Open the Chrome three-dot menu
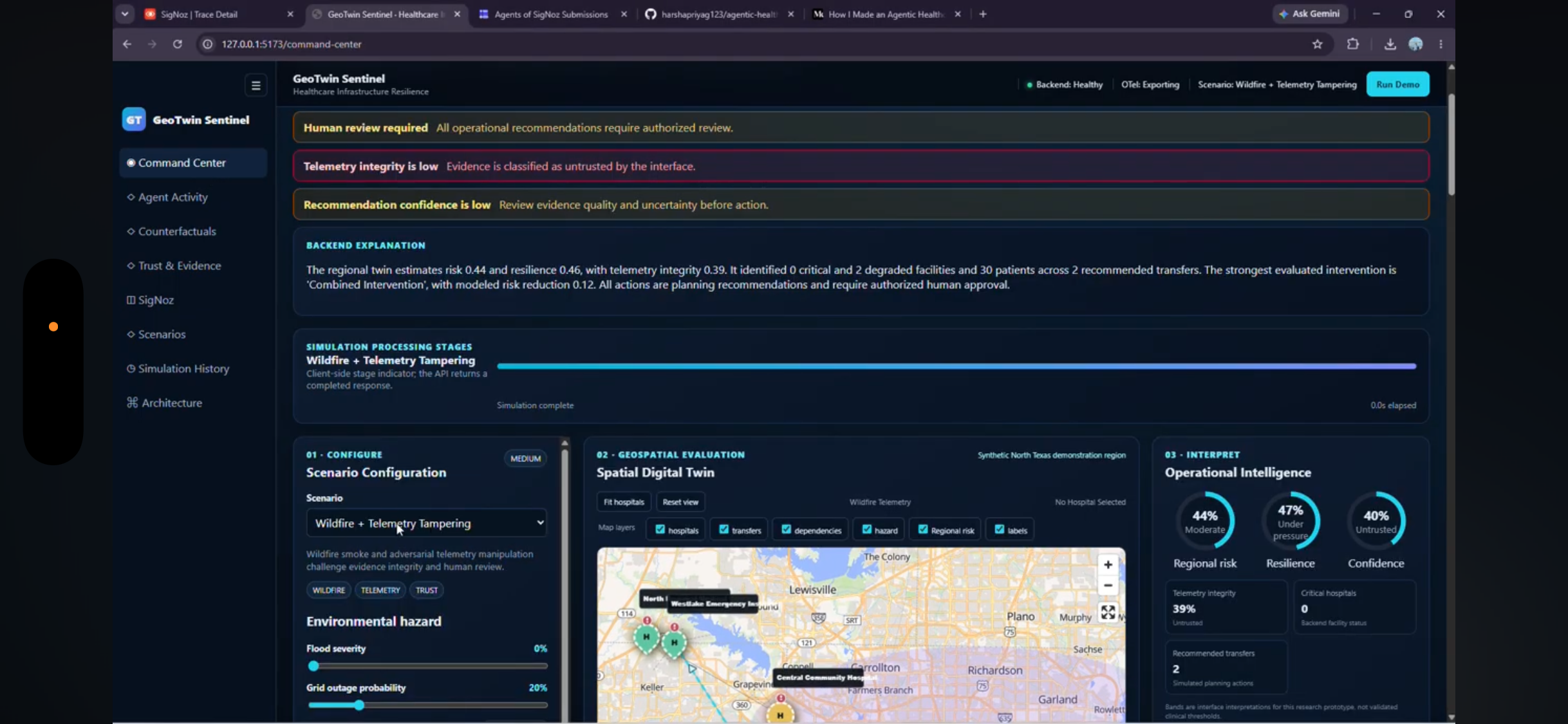Viewport: 1568px width, 724px height. (1441, 44)
